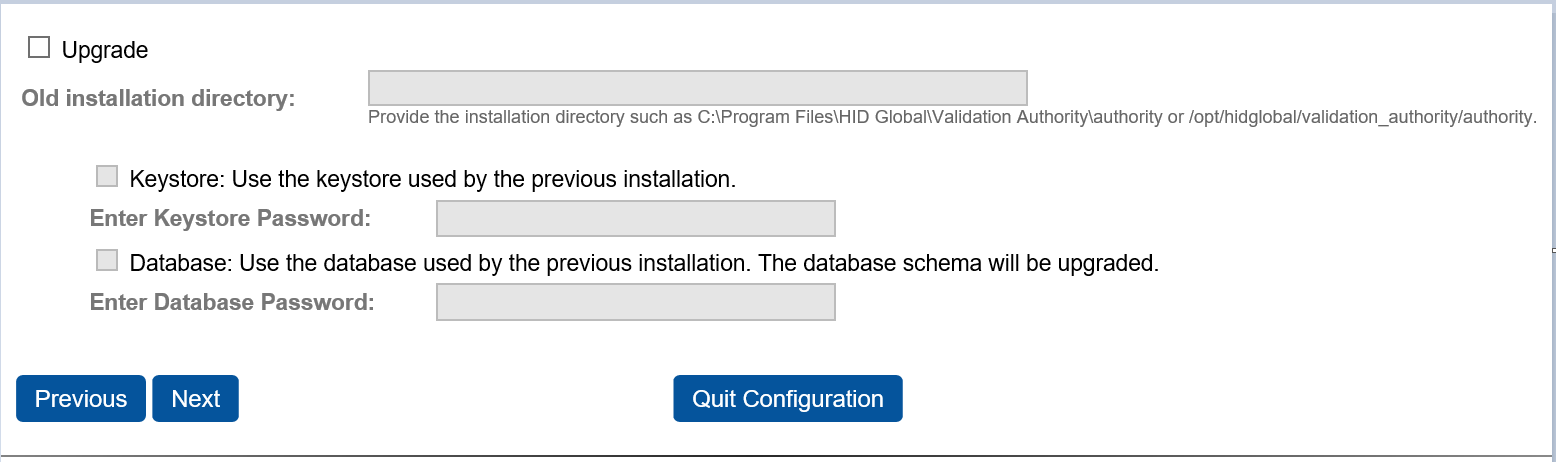Go back with the Previous button
Viewport: 1556px width, 462px height.
[x=81, y=399]
